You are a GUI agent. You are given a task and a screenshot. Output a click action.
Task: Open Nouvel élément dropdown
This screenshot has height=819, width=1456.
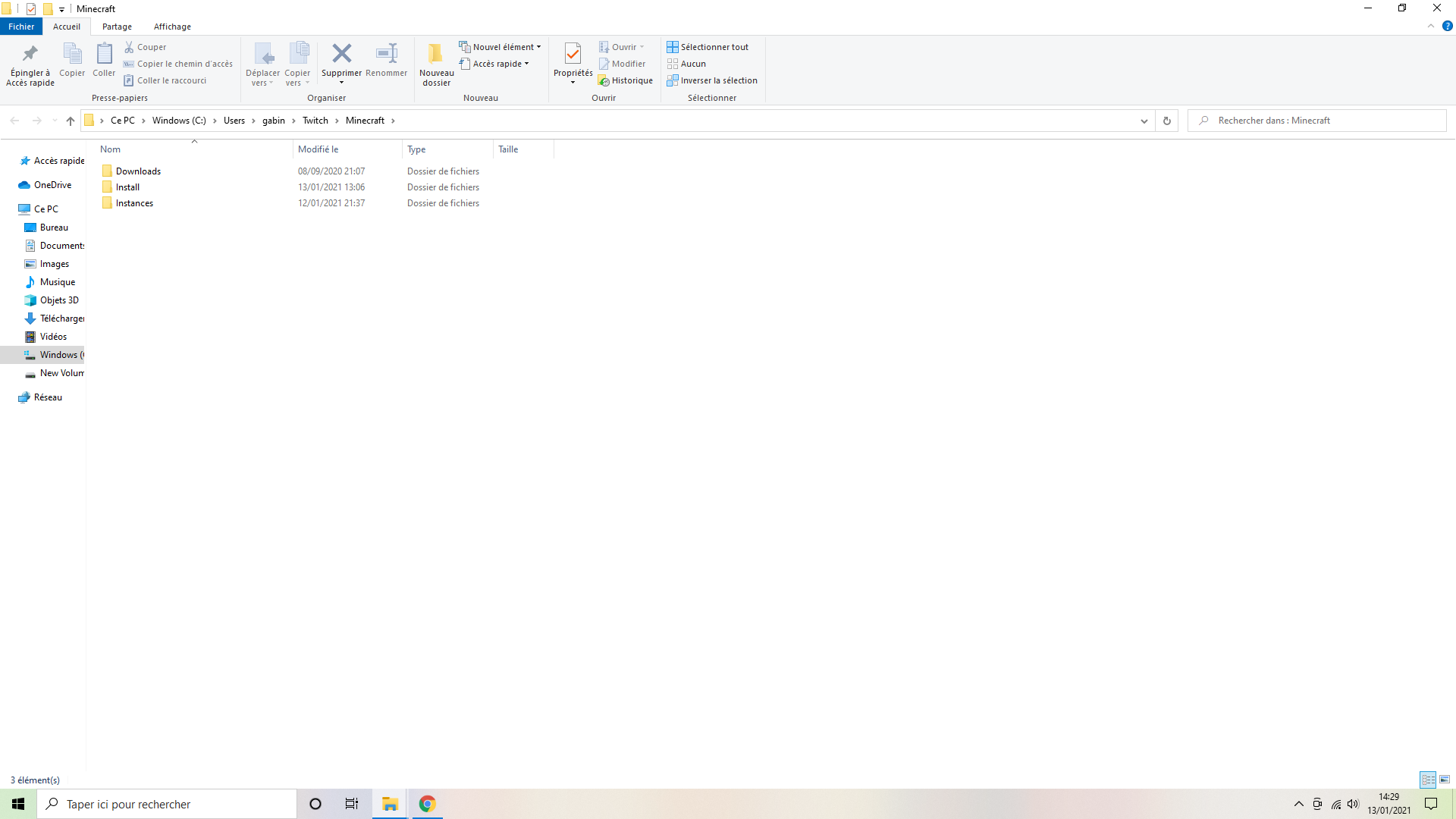[500, 47]
